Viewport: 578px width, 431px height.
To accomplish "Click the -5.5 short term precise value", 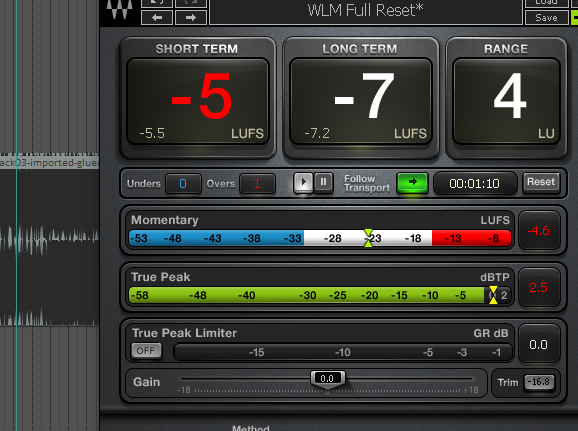I will tap(152, 133).
